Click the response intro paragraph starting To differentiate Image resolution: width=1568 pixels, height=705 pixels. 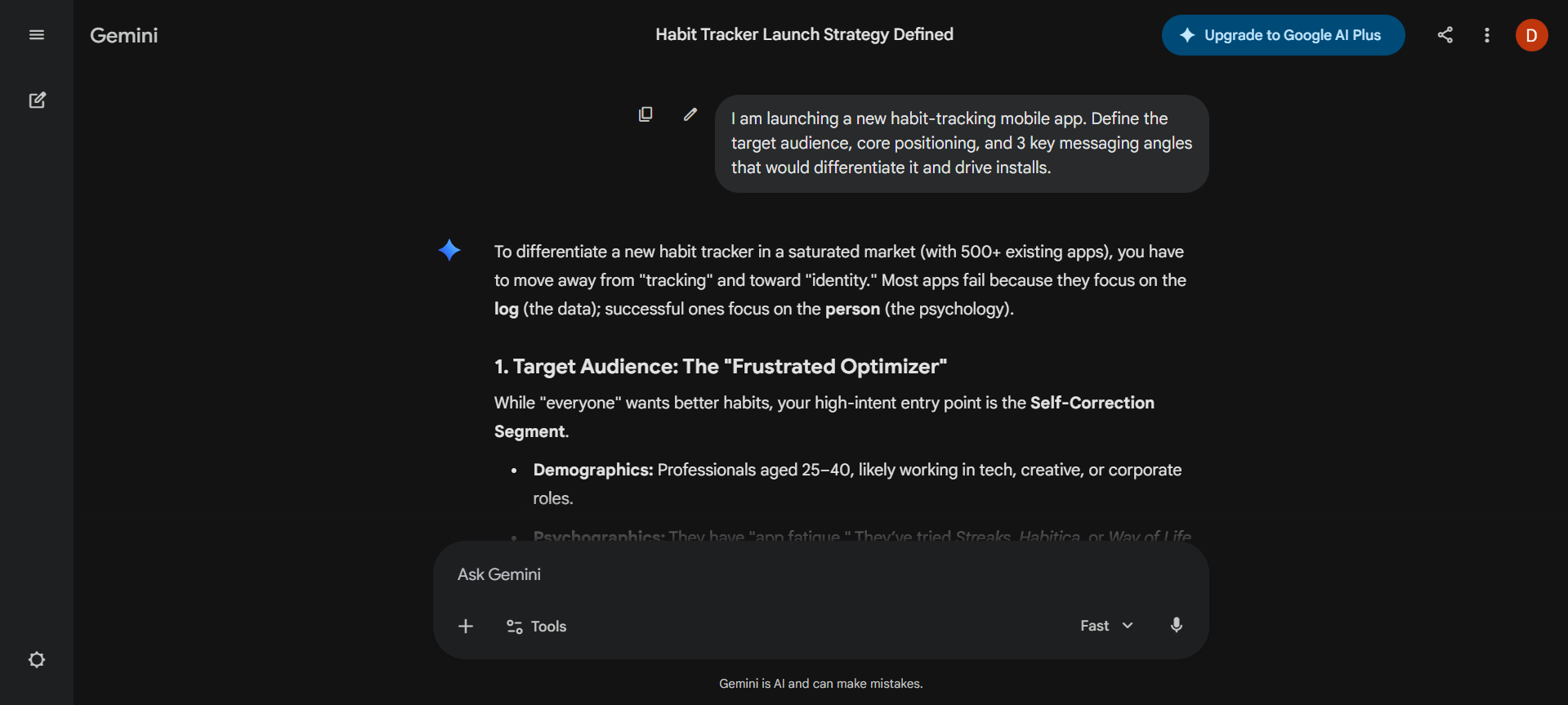pyautogui.click(x=840, y=280)
